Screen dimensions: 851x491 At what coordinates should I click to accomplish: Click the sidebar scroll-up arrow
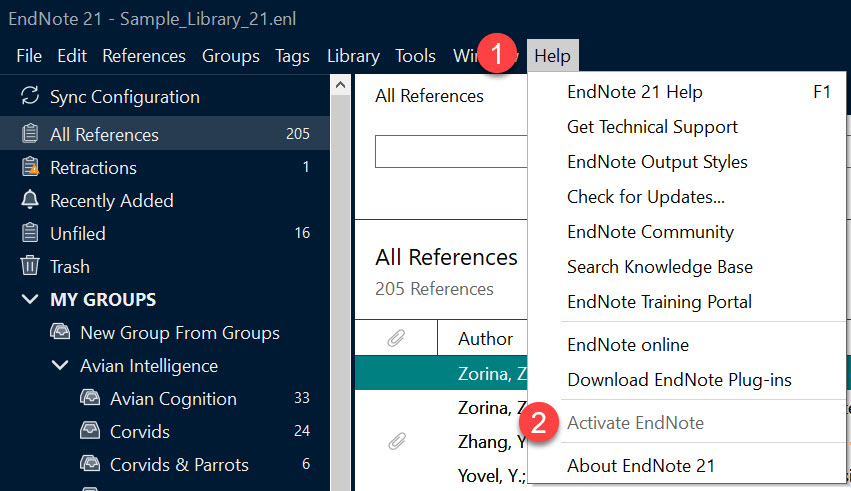click(x=340, y=85)
